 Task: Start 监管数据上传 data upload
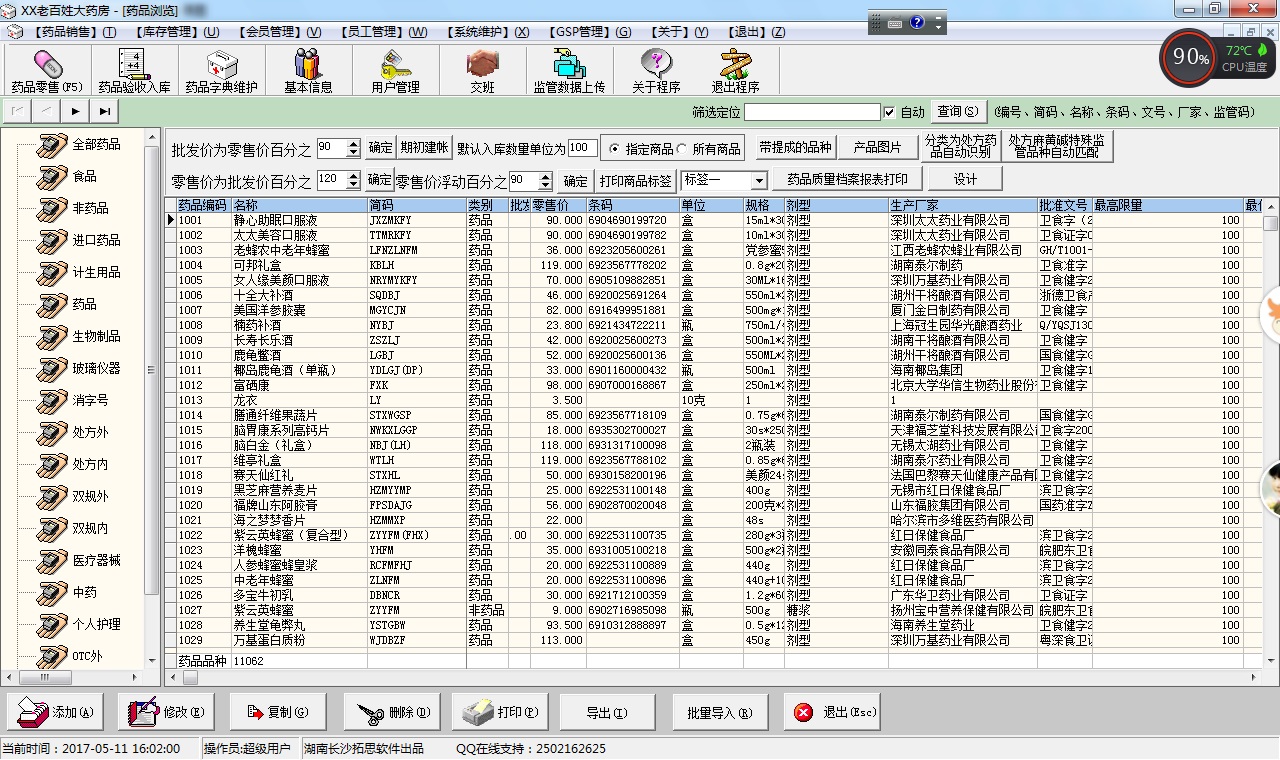point(570,70)
